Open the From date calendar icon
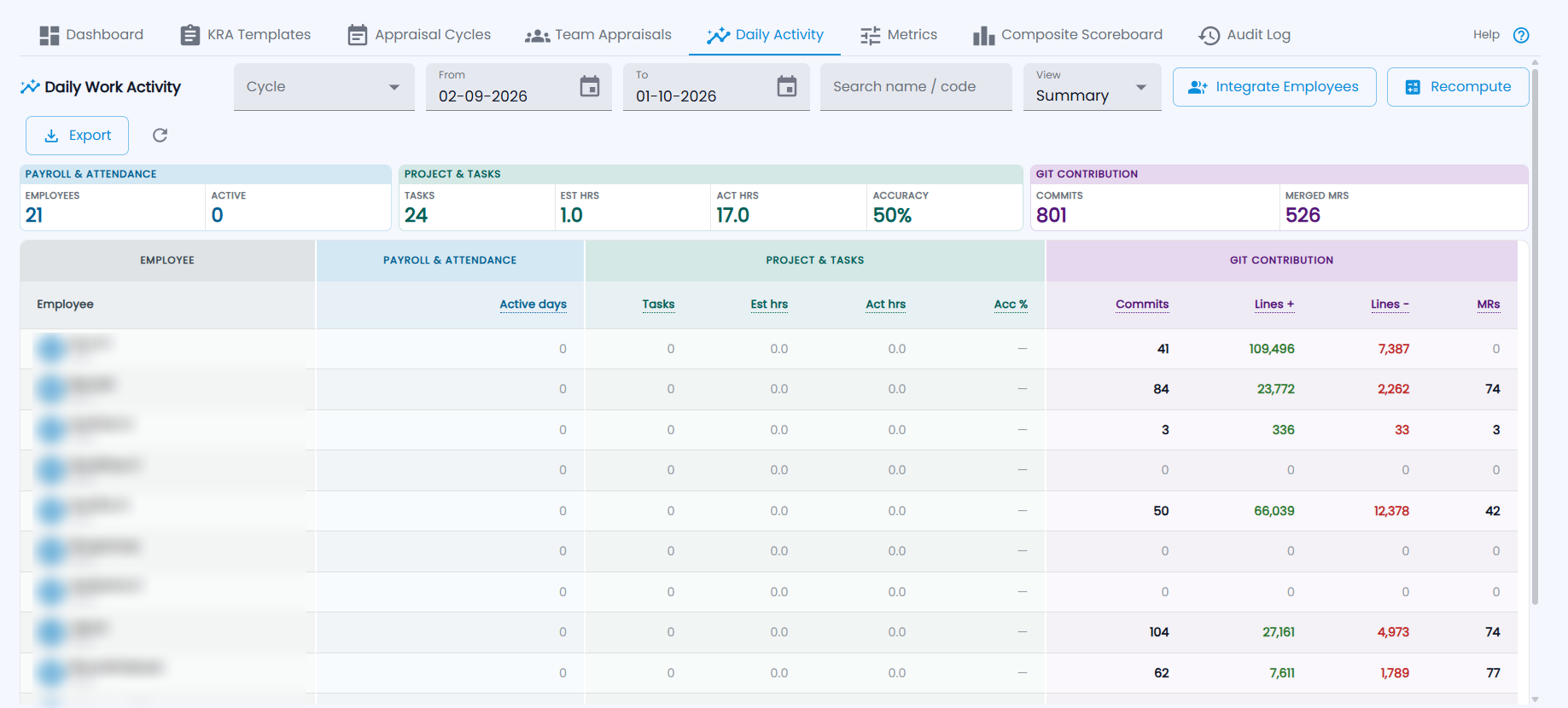1568x708 pixels. [590, 86]
